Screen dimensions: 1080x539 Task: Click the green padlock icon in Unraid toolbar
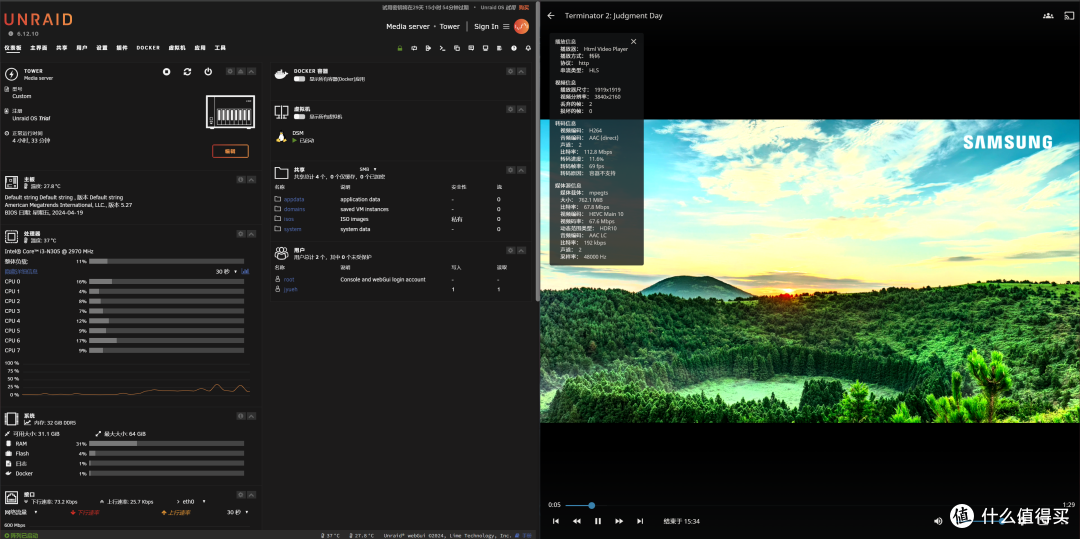[x=399, y=48]
